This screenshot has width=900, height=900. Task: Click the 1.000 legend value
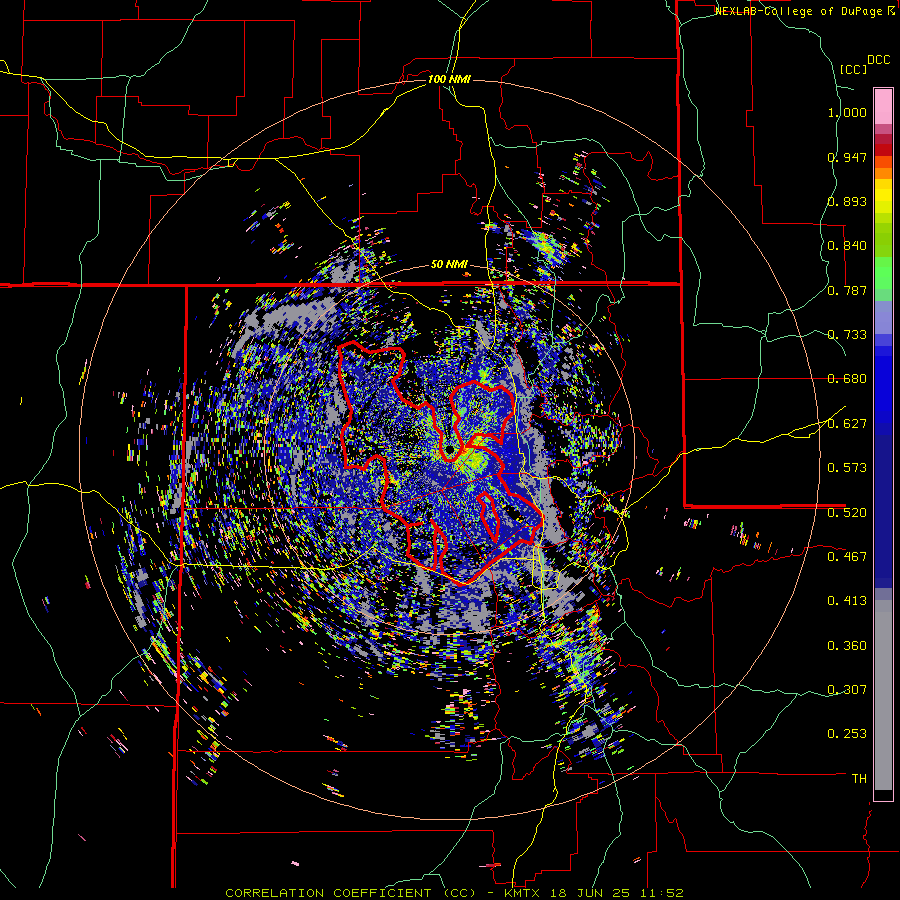tap(847, 112)
